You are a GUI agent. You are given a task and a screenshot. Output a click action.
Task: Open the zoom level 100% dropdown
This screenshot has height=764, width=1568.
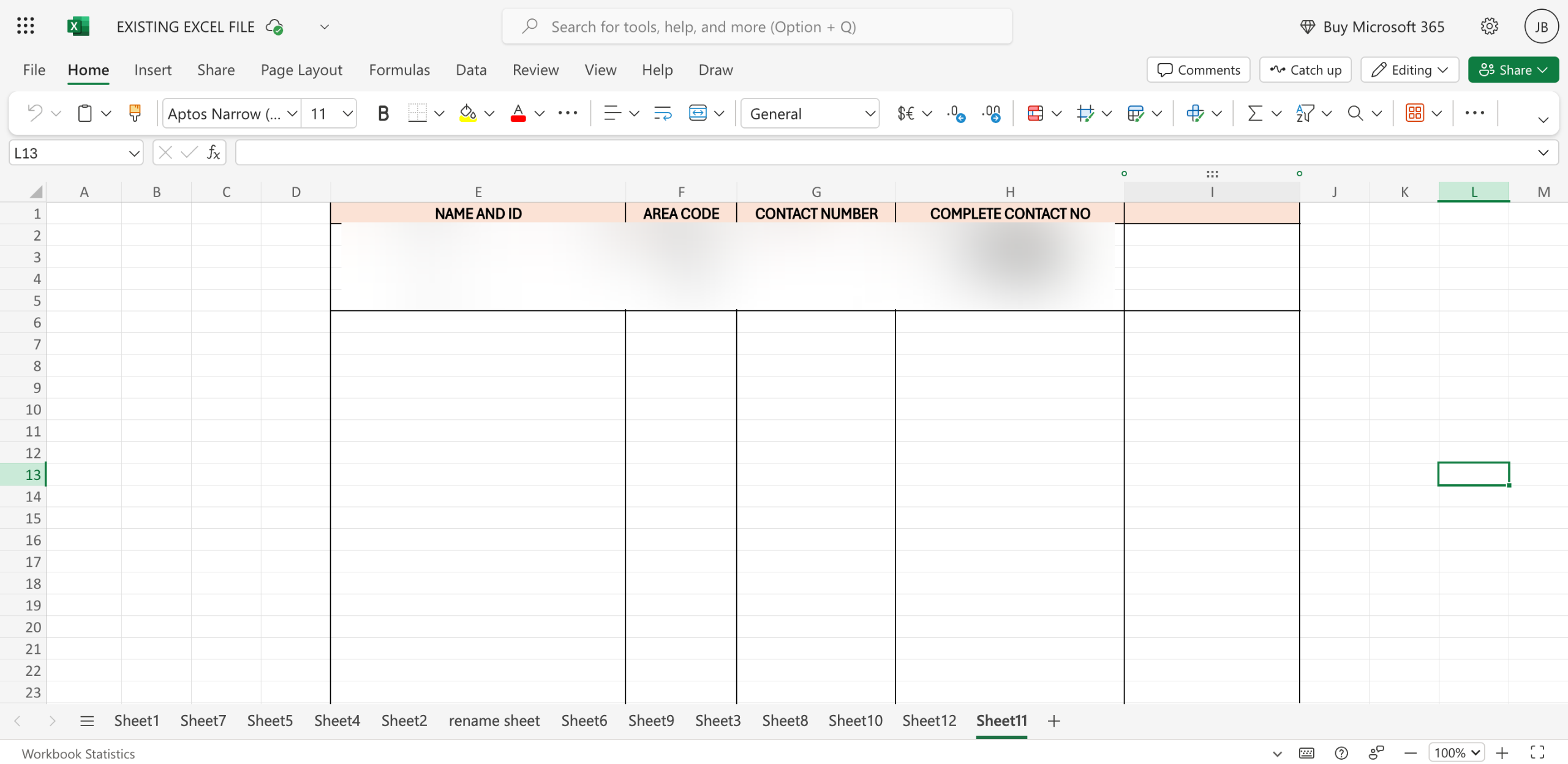click(1456, 752)
